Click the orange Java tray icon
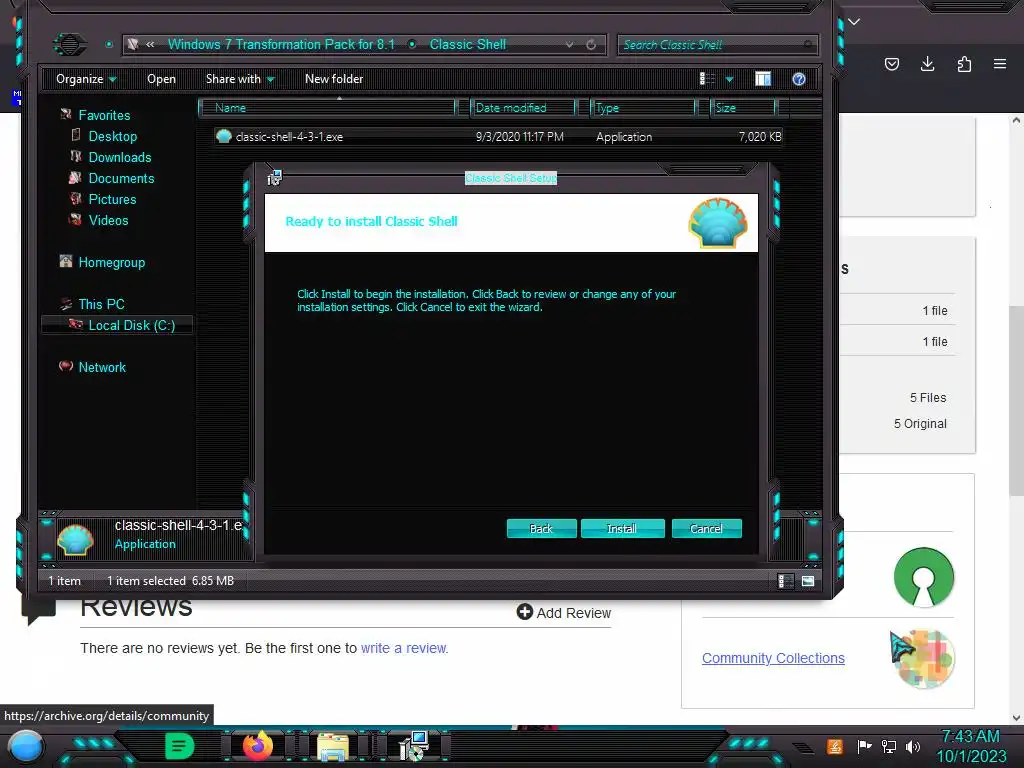Screen dimensions: 1024x768 coord(835,746)
